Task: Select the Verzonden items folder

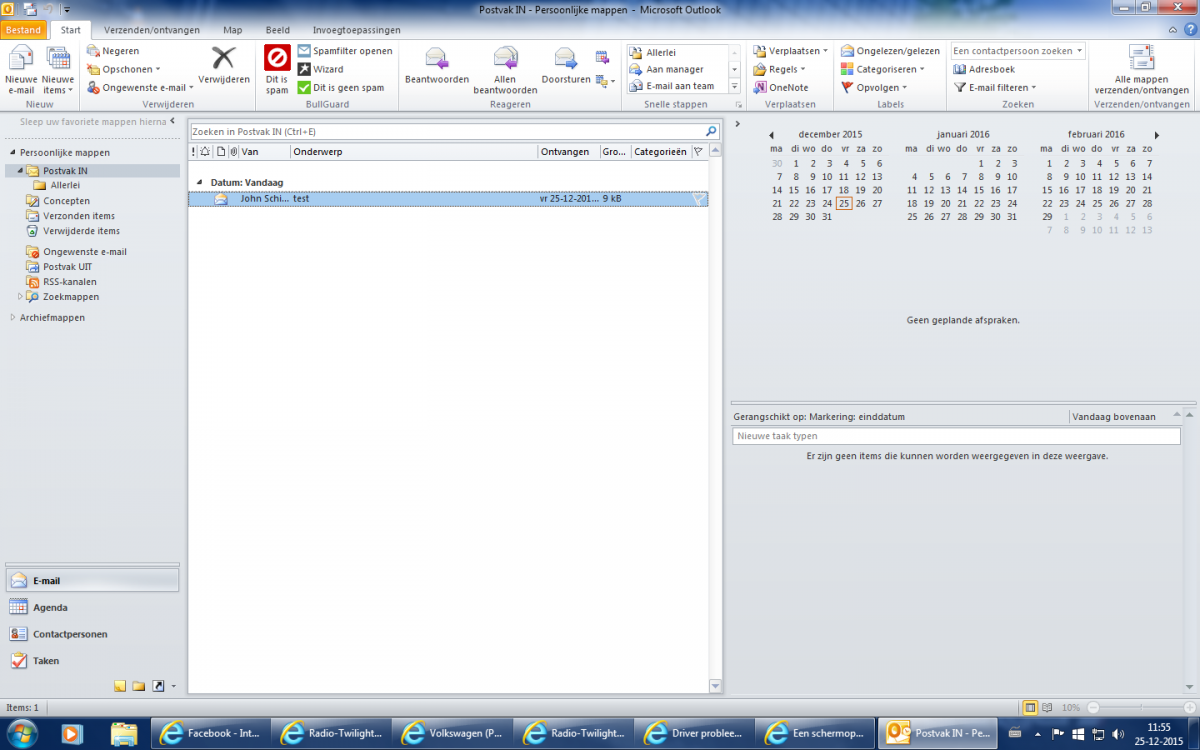Action: (78, 216)
